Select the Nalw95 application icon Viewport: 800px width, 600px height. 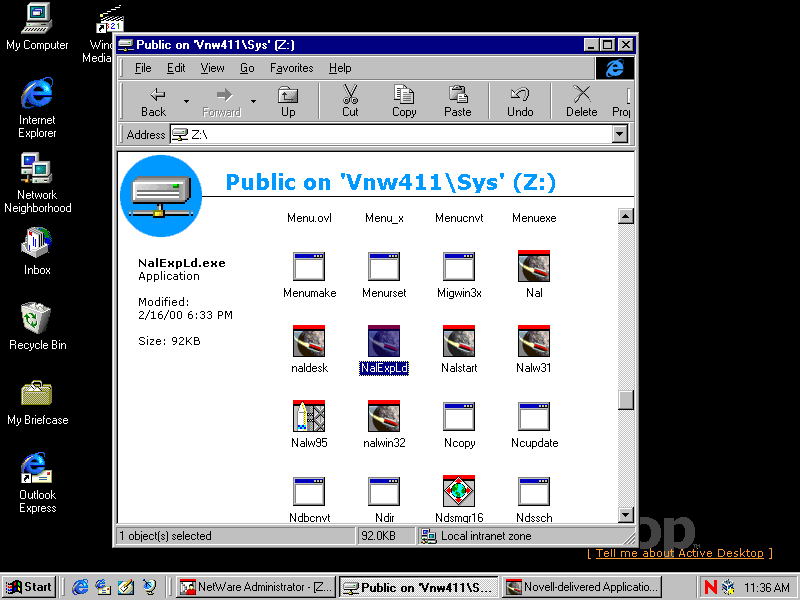pos(309,416)
